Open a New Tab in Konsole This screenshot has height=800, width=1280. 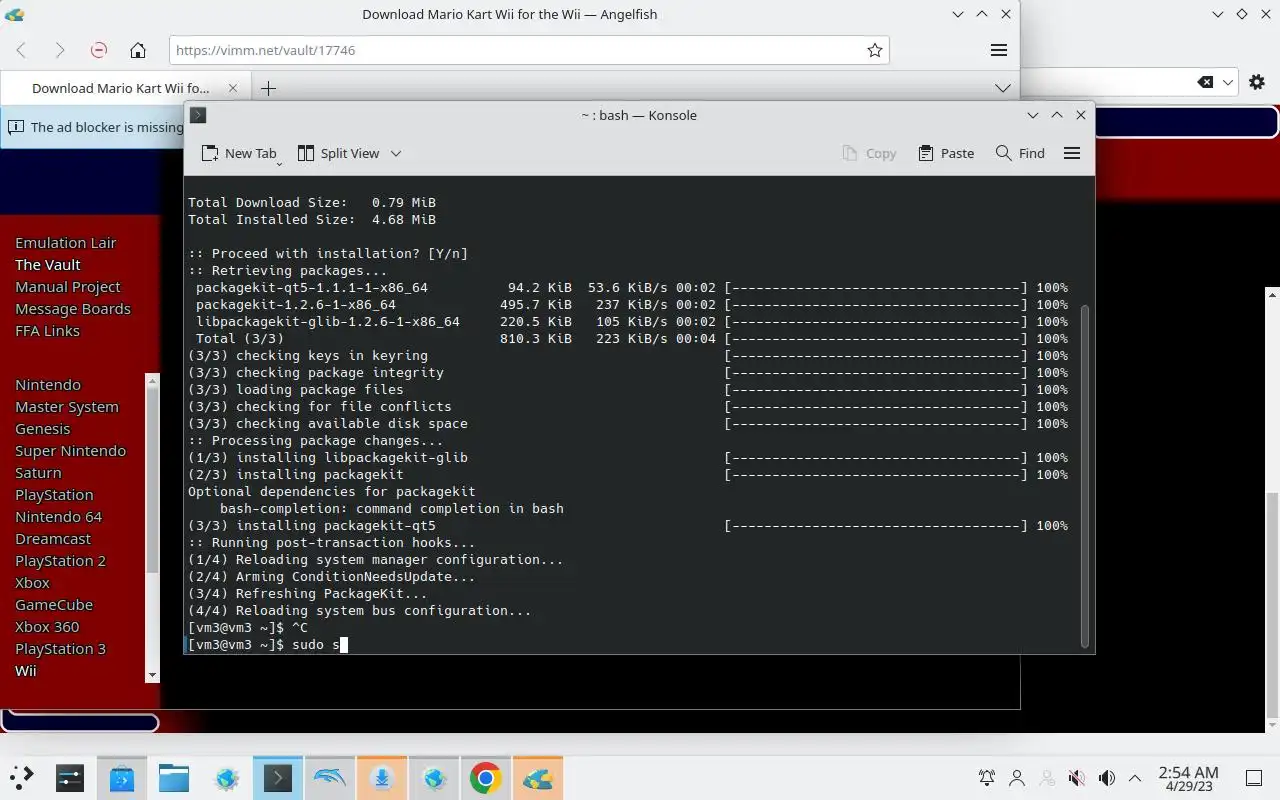pyautogui.click(x=238, y=153)
